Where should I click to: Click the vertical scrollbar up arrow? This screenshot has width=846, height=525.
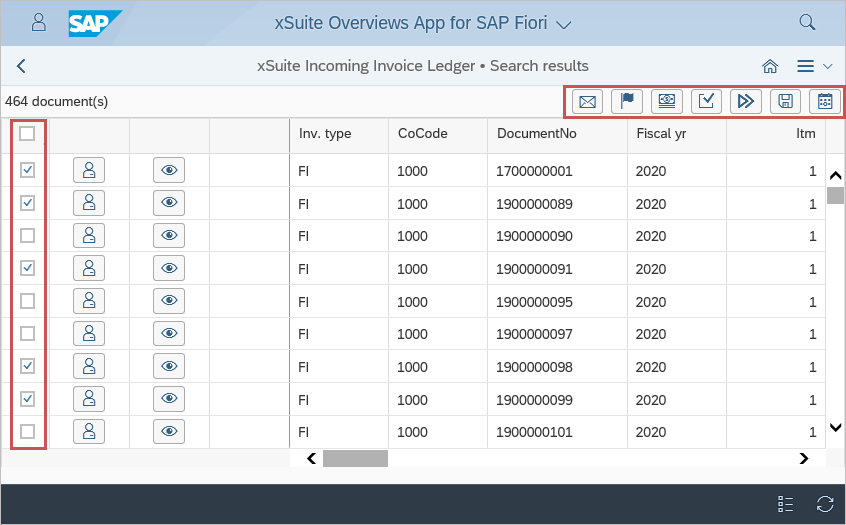point(835,175)
